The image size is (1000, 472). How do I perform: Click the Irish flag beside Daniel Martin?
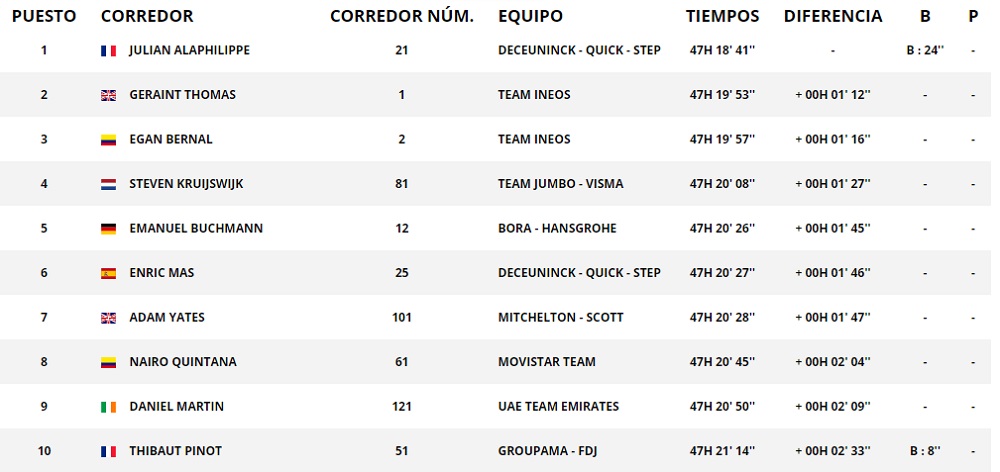[x=109, y=407]
